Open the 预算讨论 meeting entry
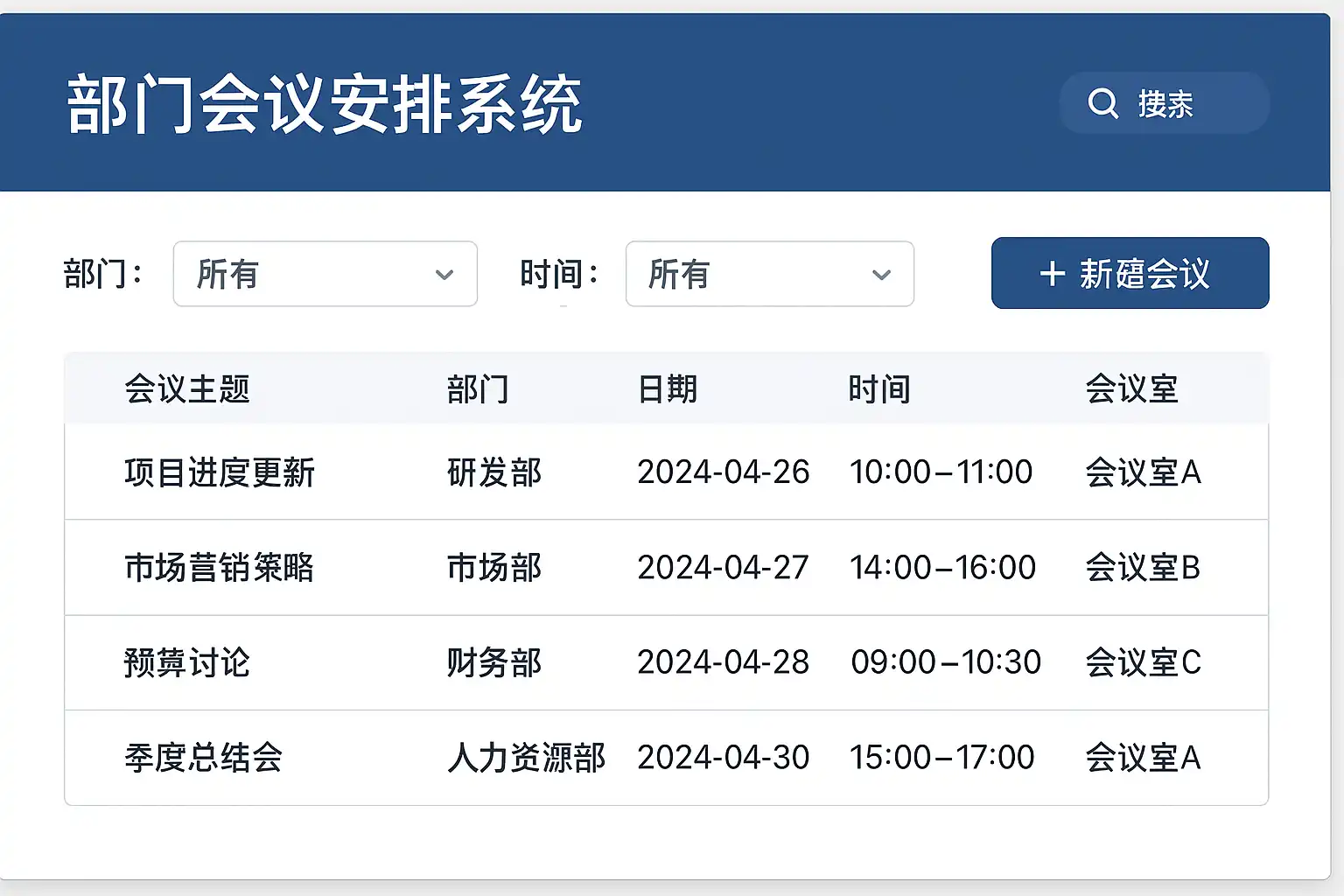This screenshot has height=896, width=1344. pos(187,662)
